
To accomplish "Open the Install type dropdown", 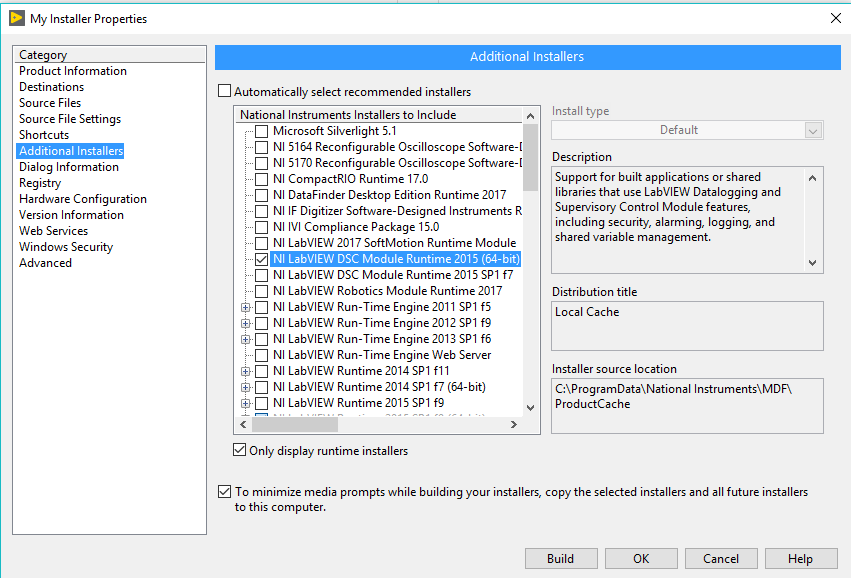I will [687, 130].
